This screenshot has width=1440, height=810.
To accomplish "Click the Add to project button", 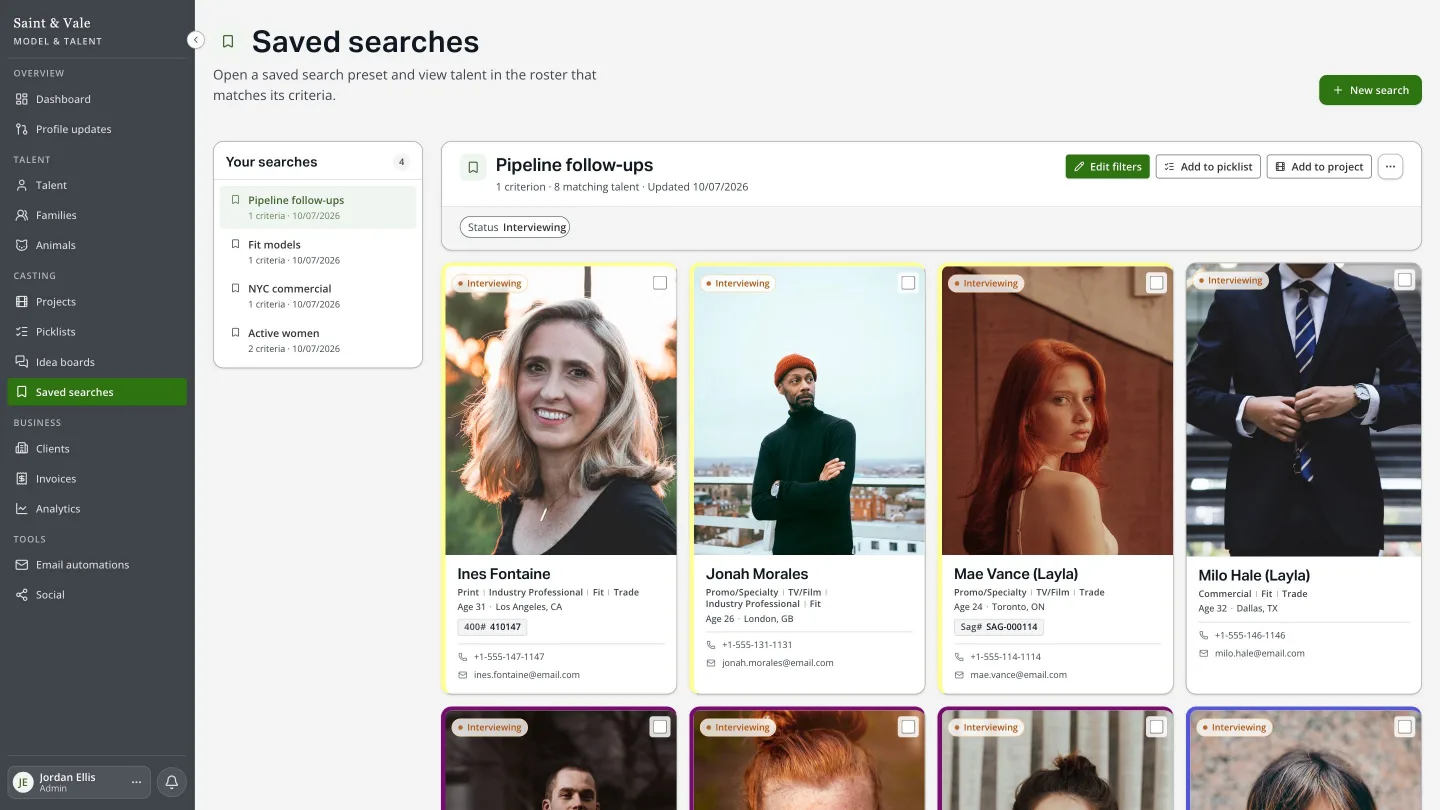I will pyautogui.click(x=1319, y=167).
